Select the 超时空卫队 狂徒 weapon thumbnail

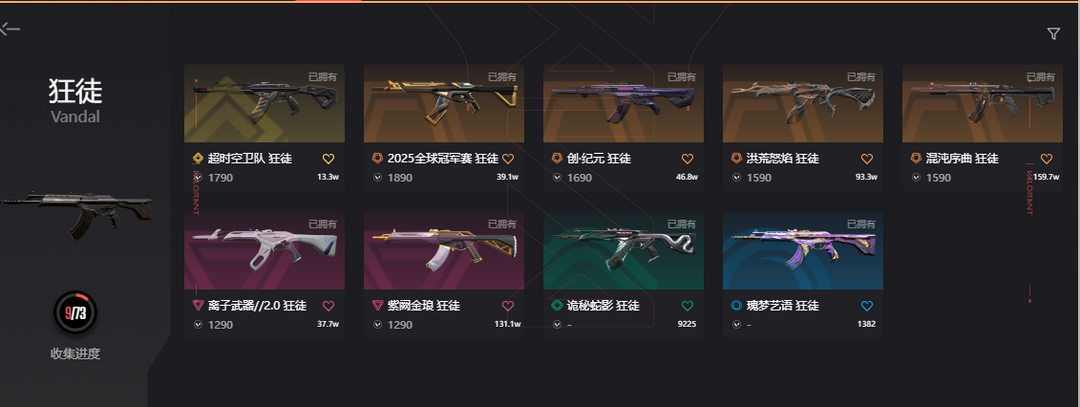pyautogui.click(x=264, y=103)
